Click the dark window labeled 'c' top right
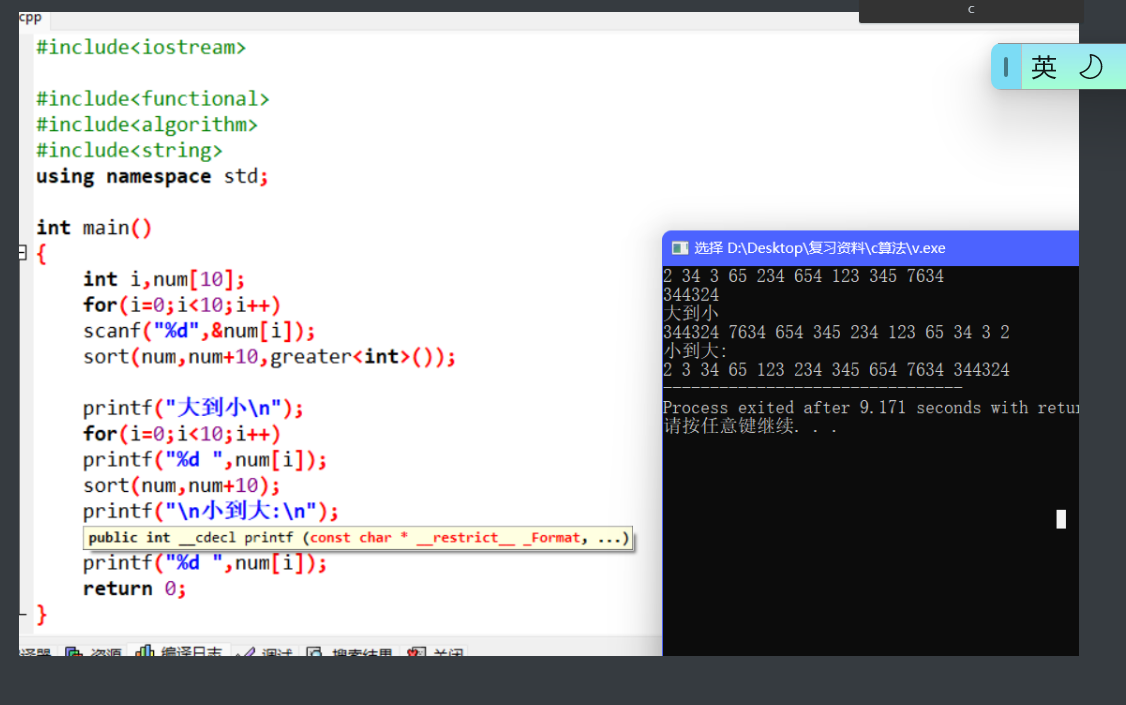This screenshot has height=705, width=1126. [969, 9]
